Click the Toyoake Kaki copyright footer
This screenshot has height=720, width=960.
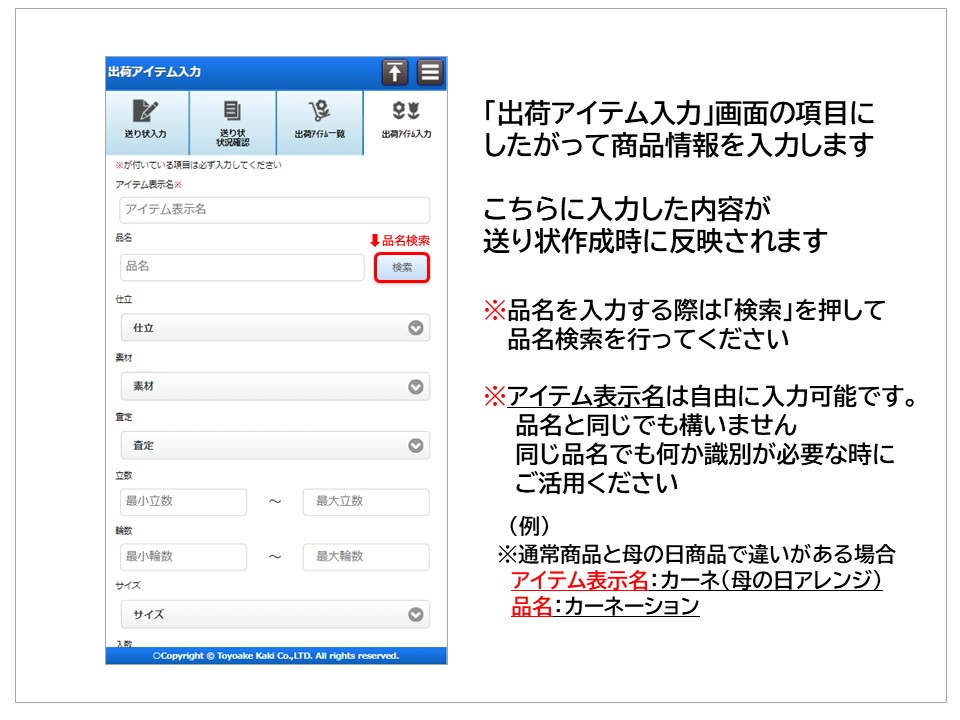pos(276,656)
